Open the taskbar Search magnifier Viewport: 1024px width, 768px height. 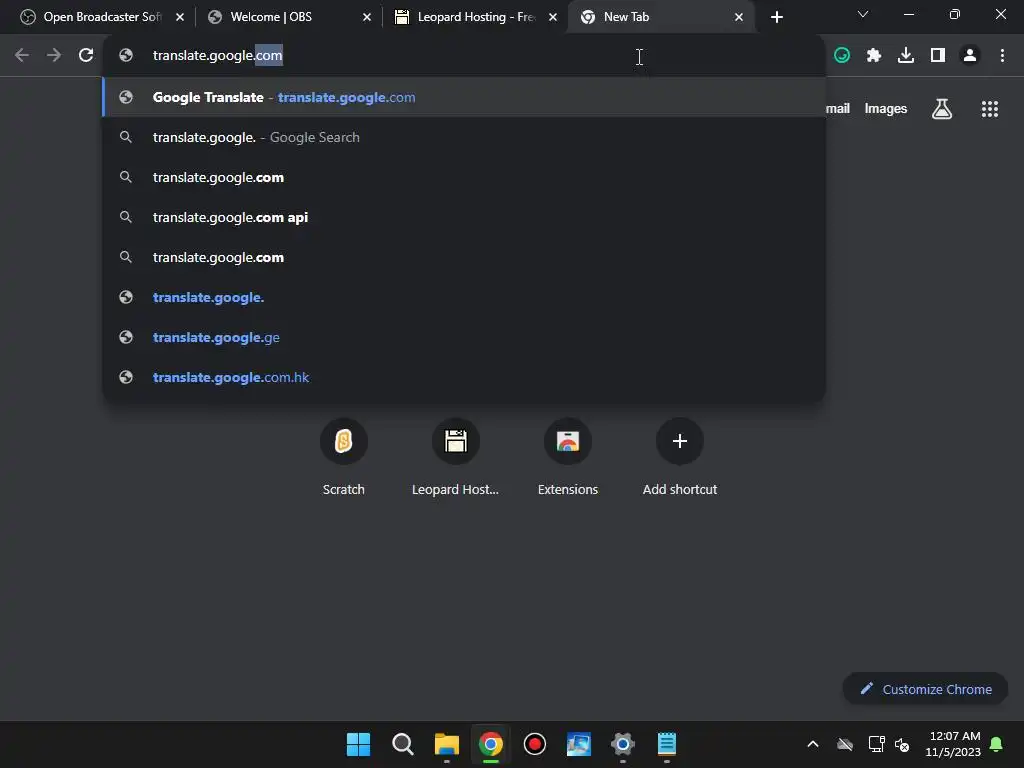tap(402, 744)
